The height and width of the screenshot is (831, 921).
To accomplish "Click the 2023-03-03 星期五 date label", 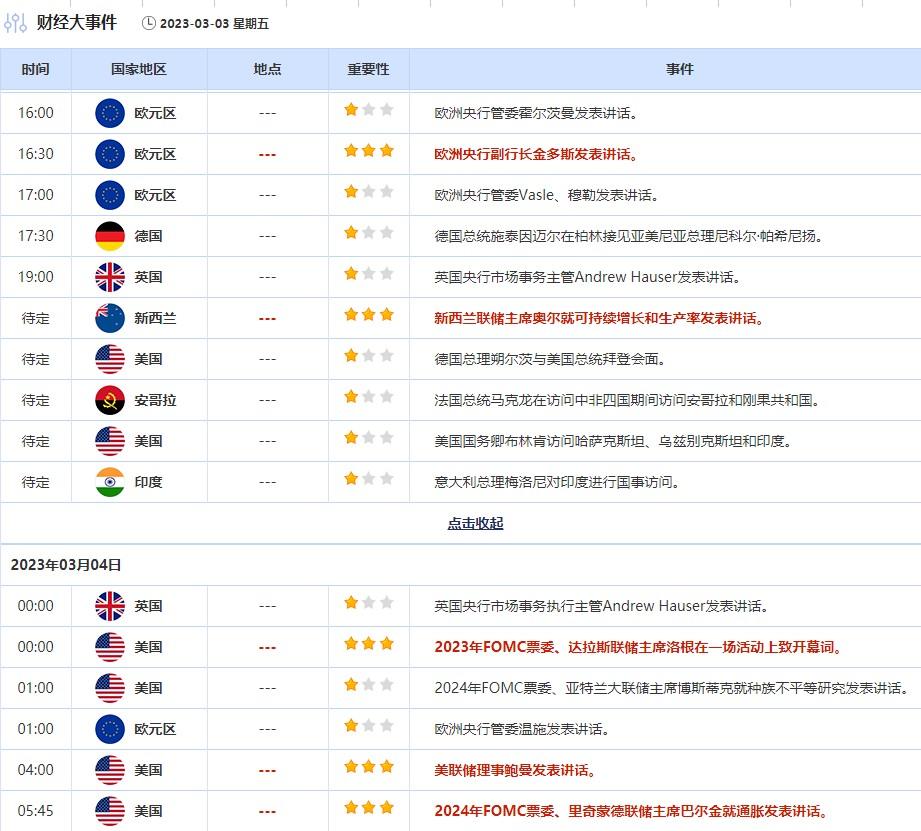I will (214, 23).
